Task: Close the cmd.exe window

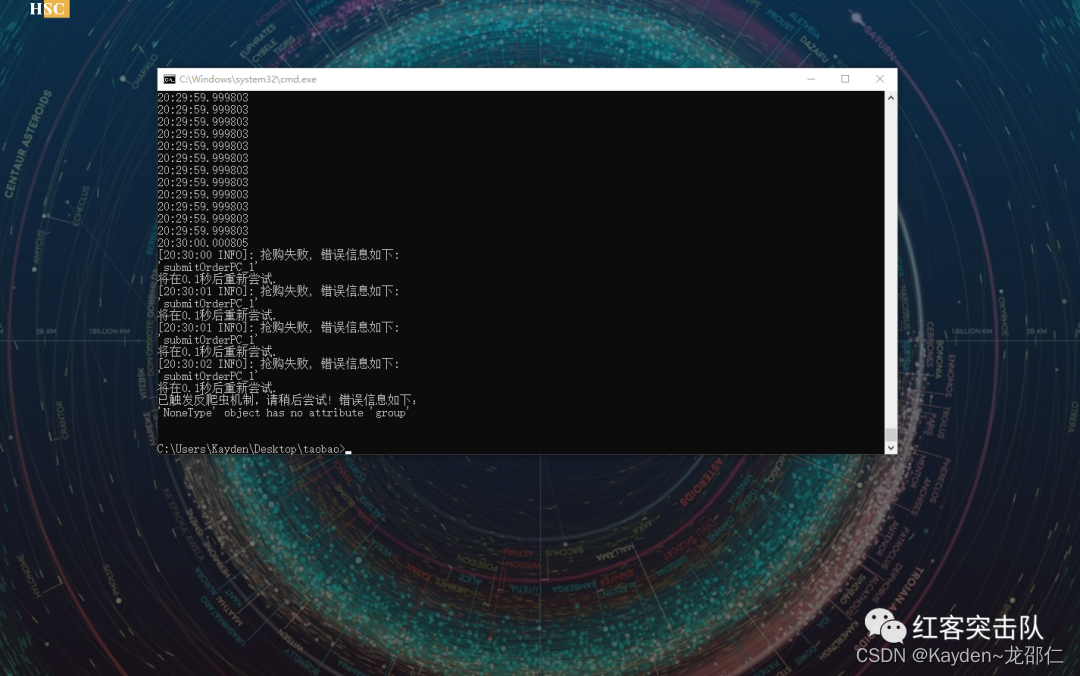Action: (x=880, y=79)
